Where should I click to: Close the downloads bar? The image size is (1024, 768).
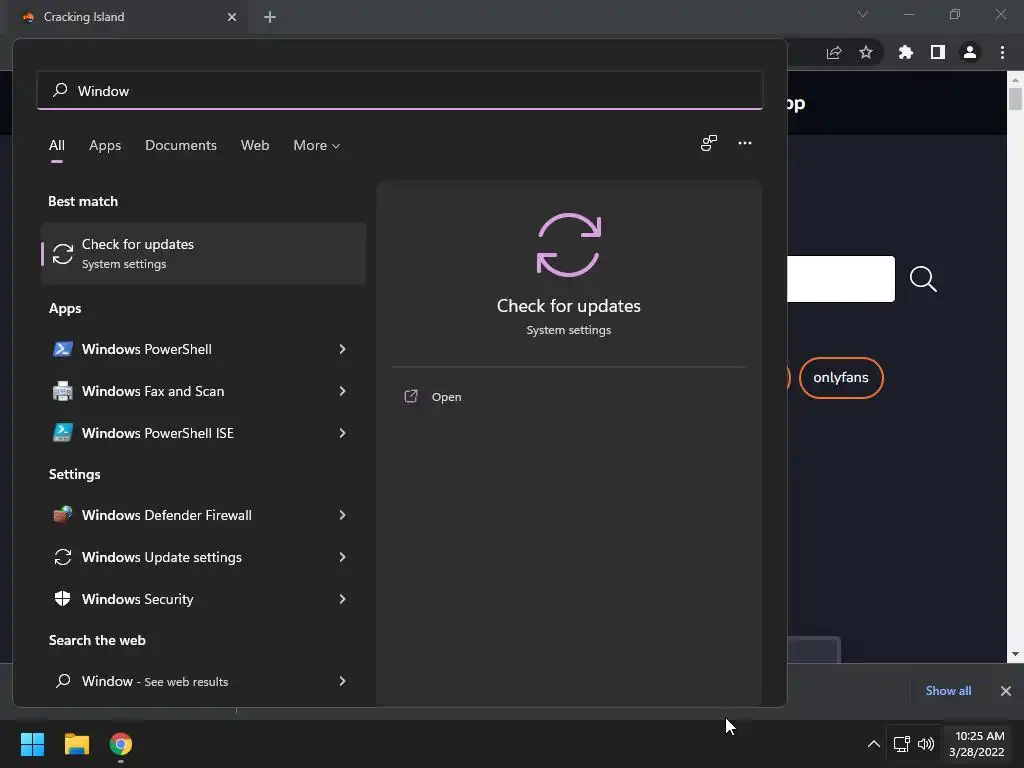pos(1005,690)
